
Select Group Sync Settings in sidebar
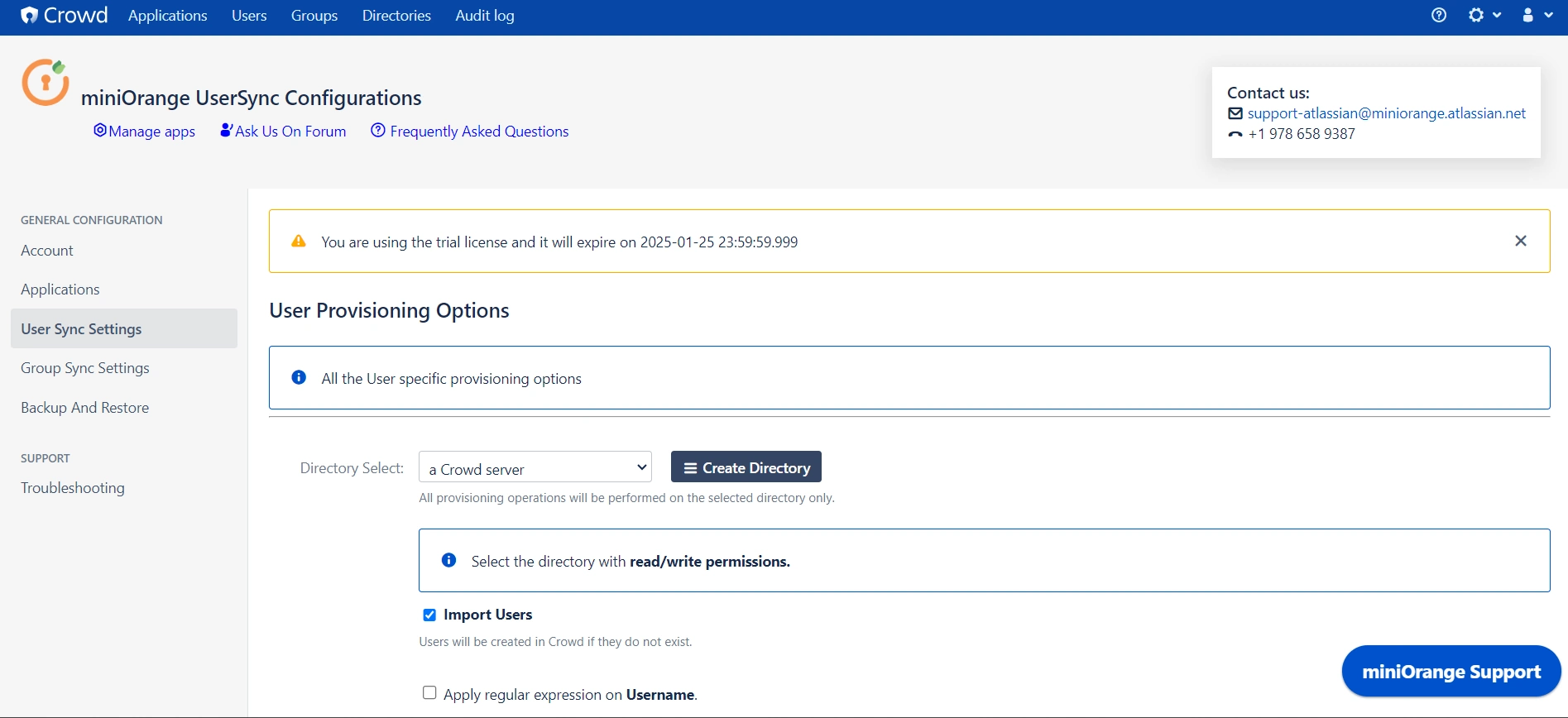(85, 368)
